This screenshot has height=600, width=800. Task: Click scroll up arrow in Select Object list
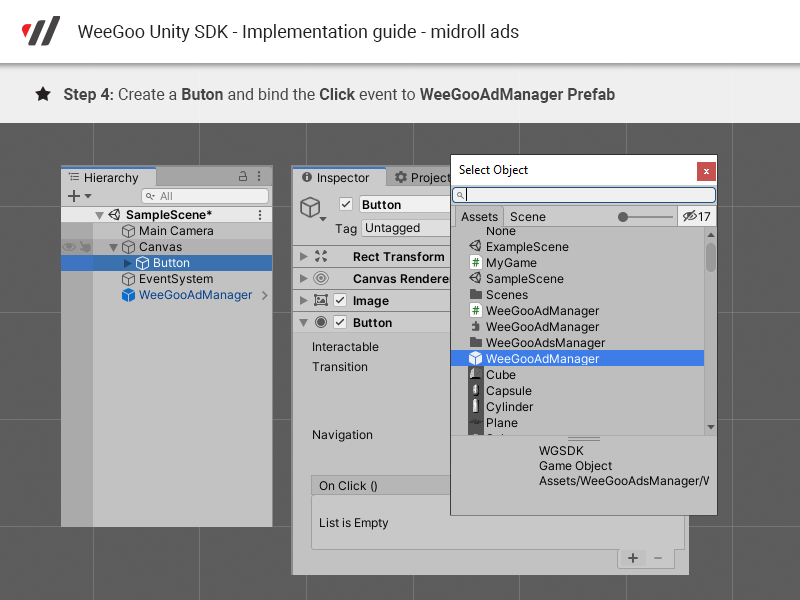point(711,235)
